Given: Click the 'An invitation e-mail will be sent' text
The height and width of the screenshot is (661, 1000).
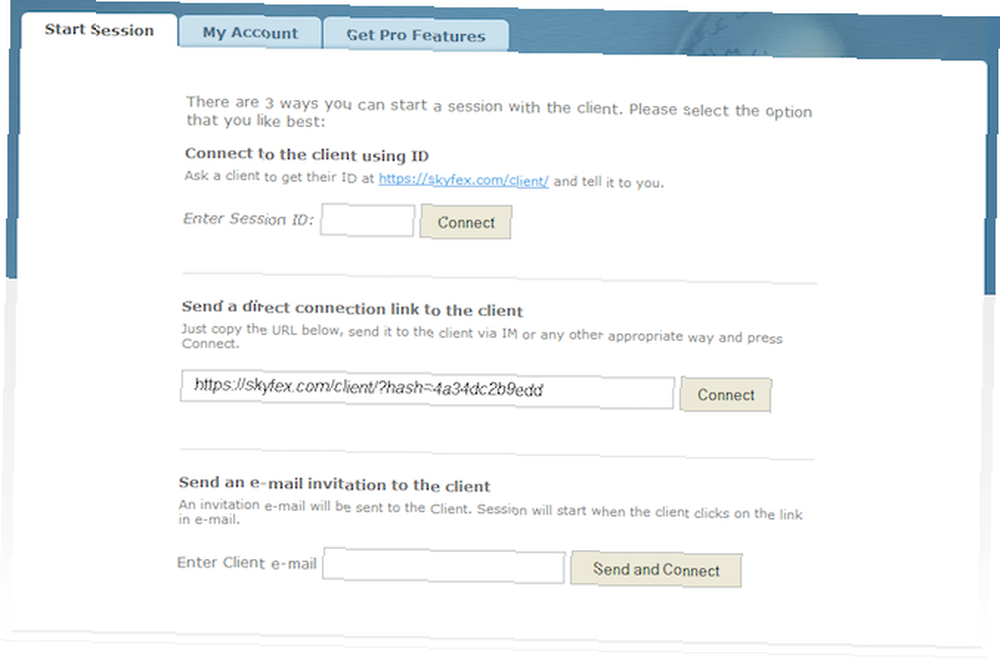Looking at the screenshot, I should pyautogui.click(x=490, y=512).
